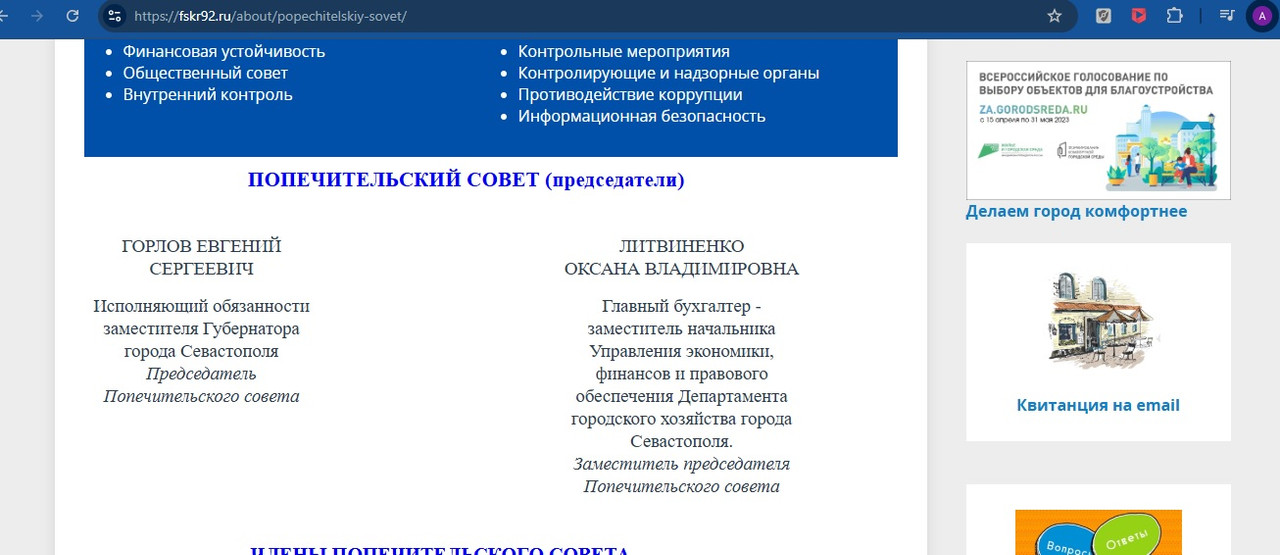This screenshot has height=555, width=1280.
Task: Open the purple profile avatar
Action: click(x=1261, y=16)
